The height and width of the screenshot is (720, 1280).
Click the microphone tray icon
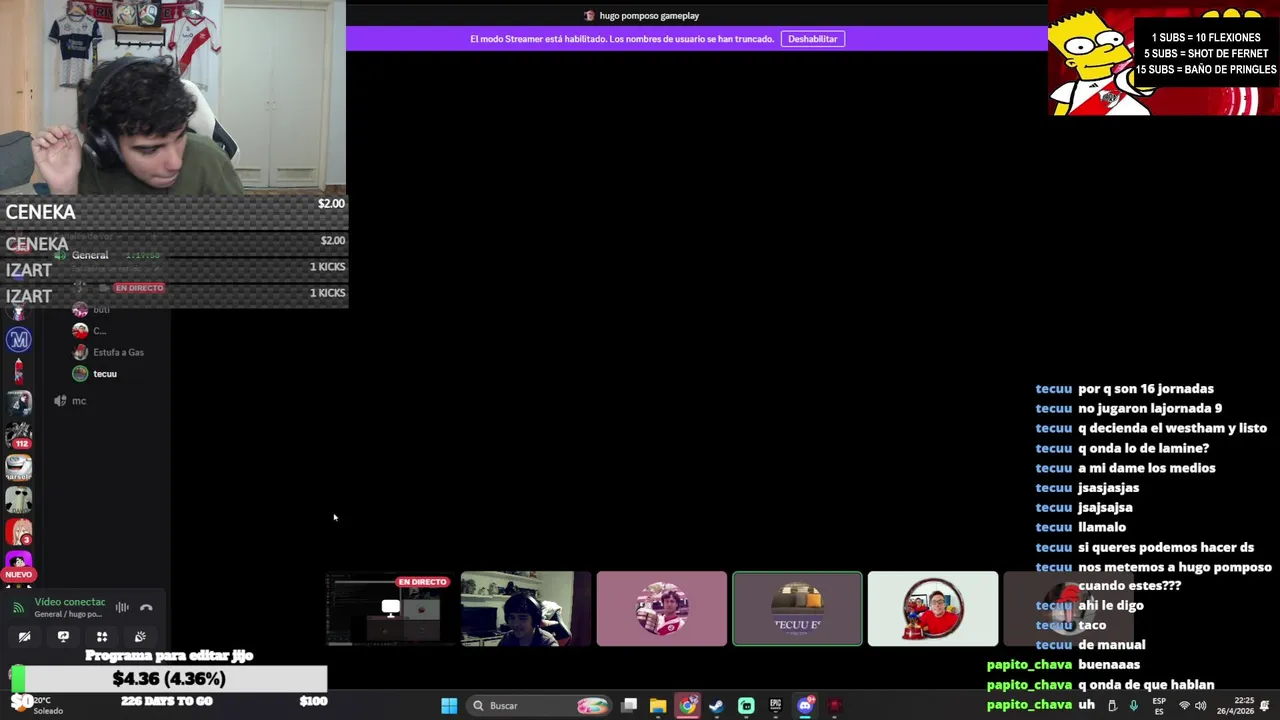pos(1133,706)
